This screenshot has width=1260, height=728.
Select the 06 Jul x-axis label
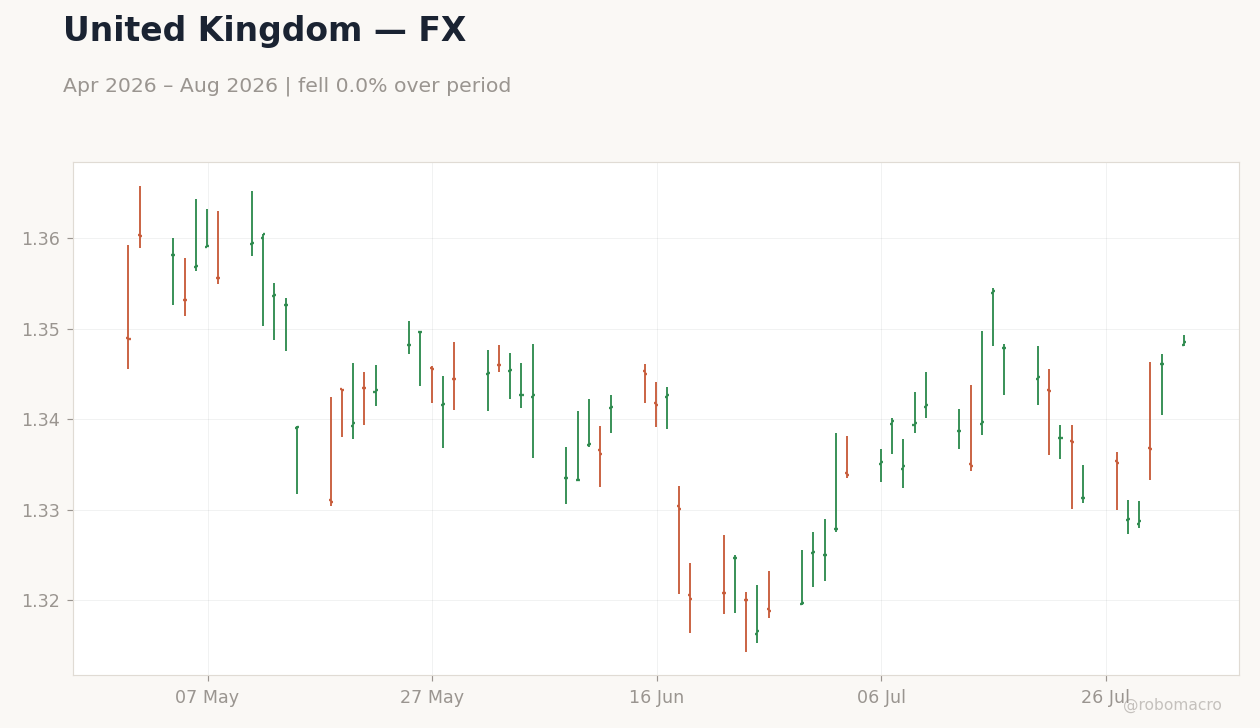coord(881,697)
